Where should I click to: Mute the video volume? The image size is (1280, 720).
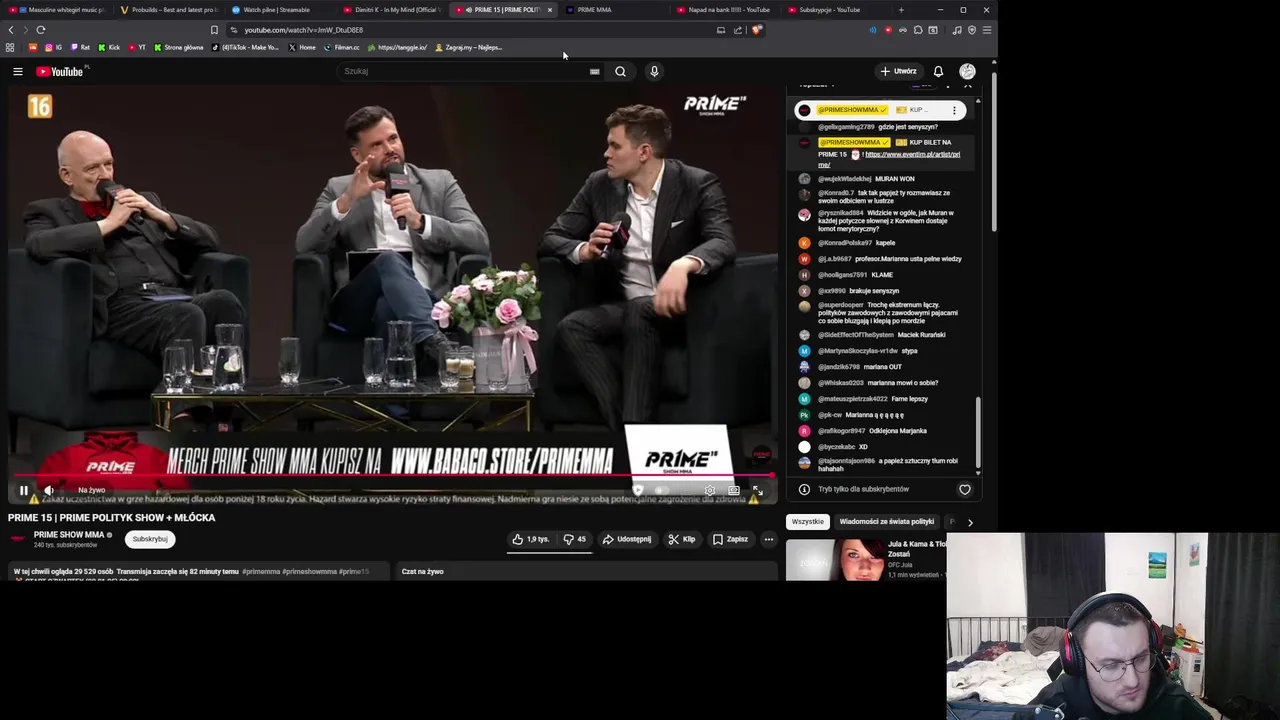[48, 490]
